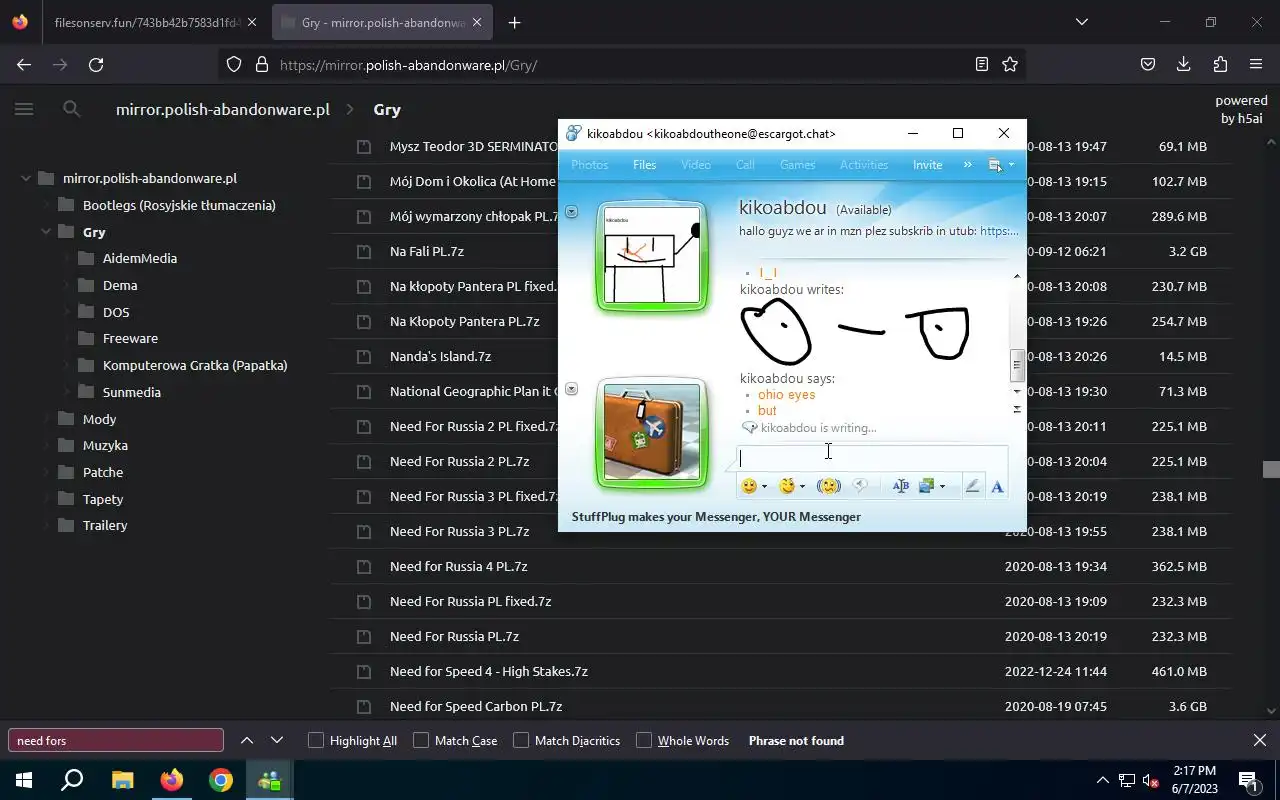The image size is (1280, 800).
Task: Open a new Firefox tab
Action: tap(514, 22)
